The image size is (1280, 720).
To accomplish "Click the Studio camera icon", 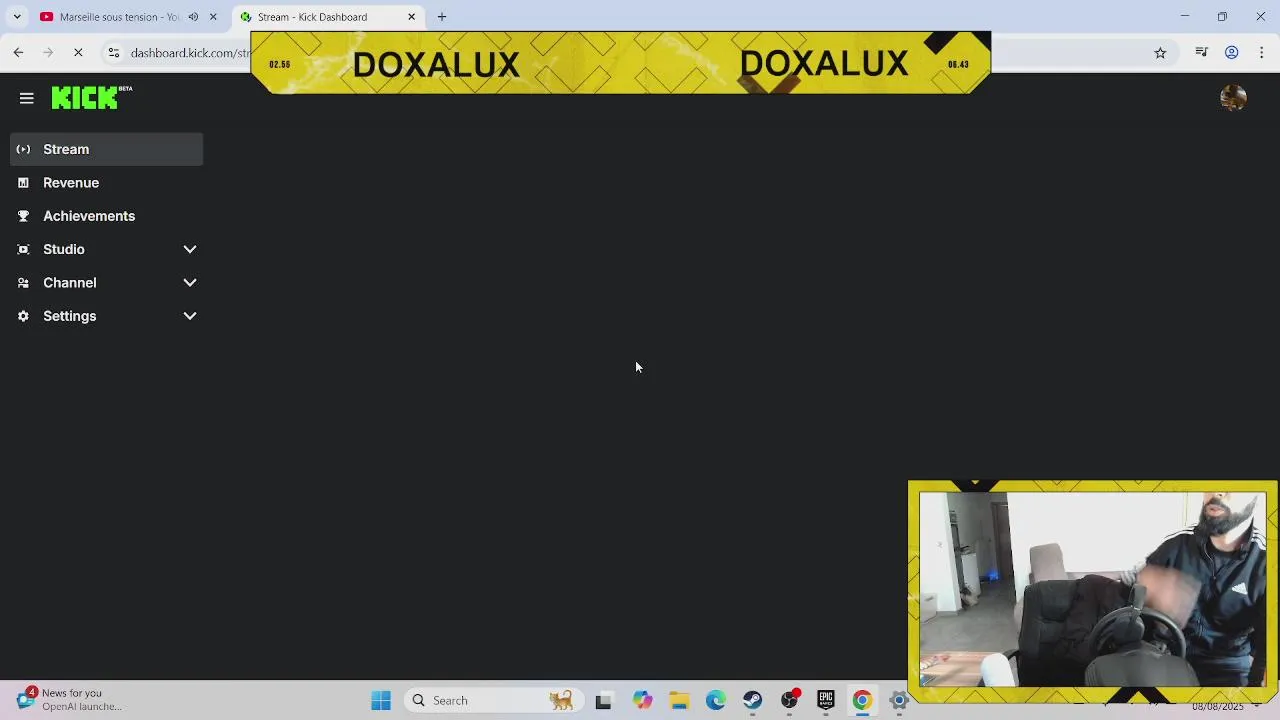I will [23, 249].
